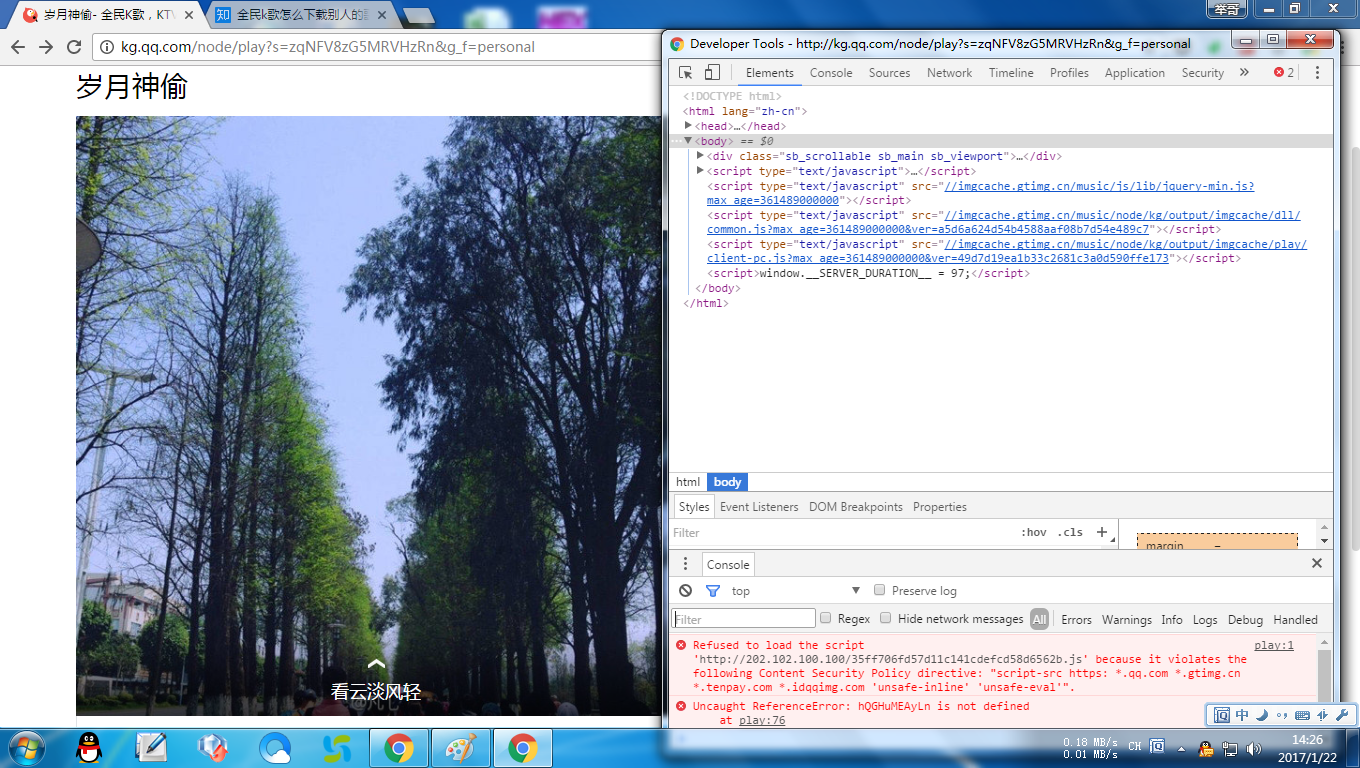Toggle the device toolbar icon in DevTools
The width and height of the screenshot is (1360, 768).
[x=712, y=72]
